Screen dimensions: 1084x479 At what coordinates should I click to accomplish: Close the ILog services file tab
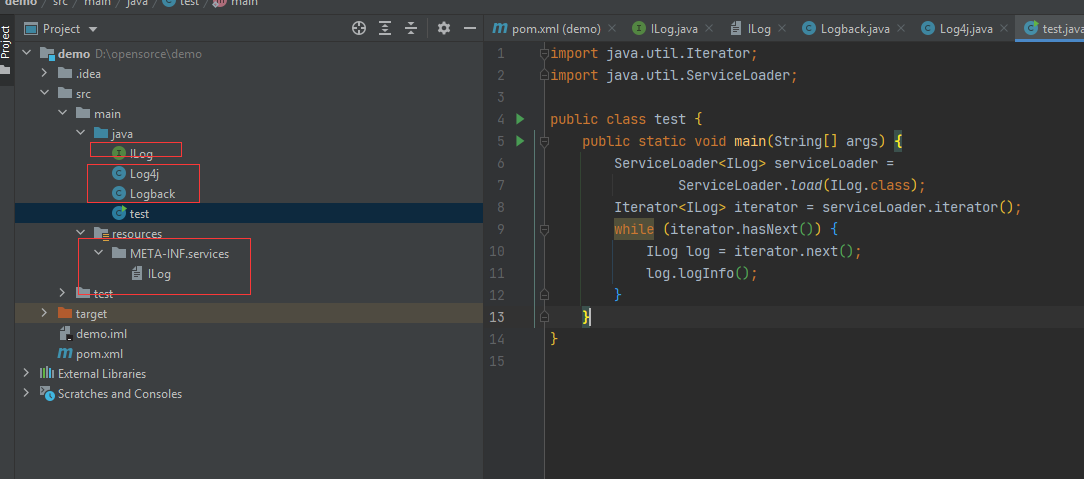click(x=782, y=28)
